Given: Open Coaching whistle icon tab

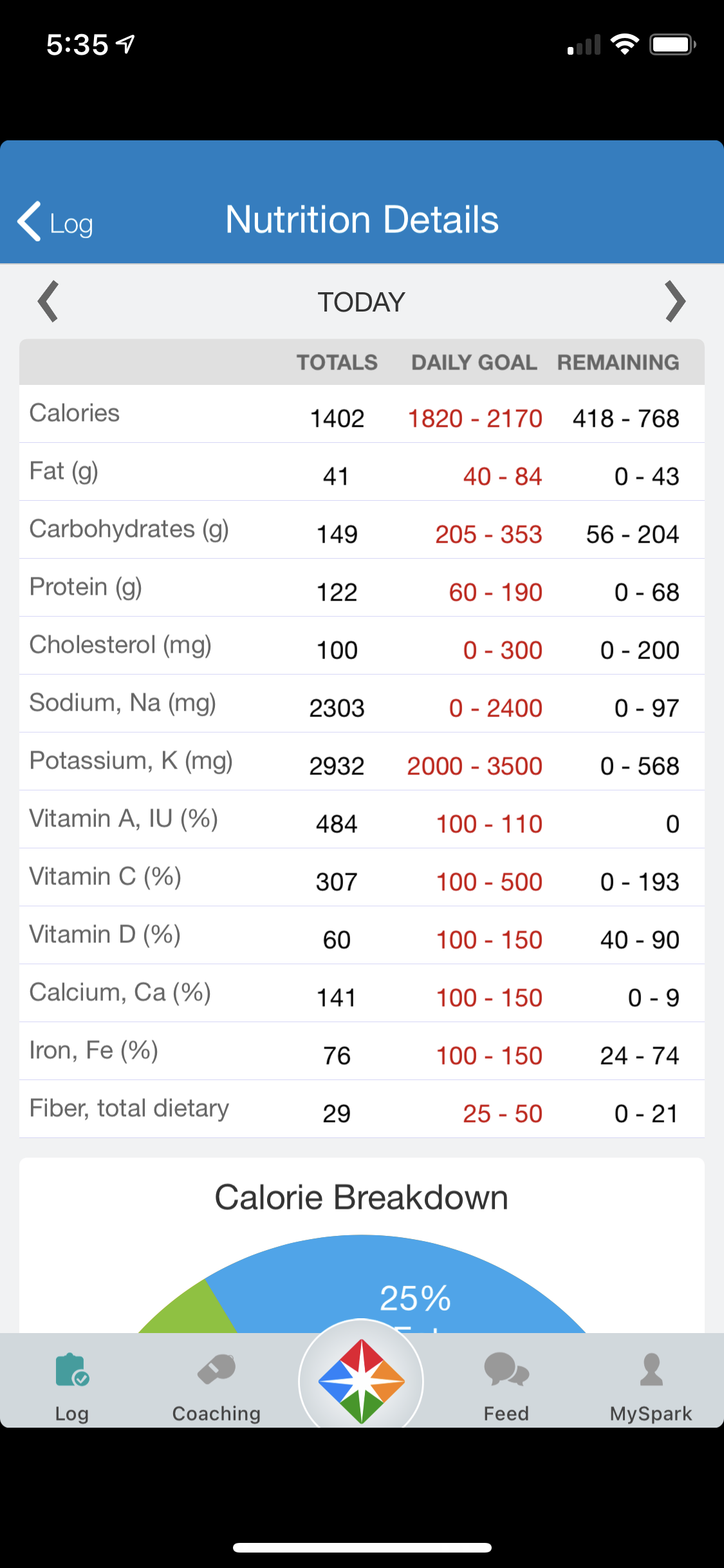Looking at the screenshot, I should tap(216, 1369).
